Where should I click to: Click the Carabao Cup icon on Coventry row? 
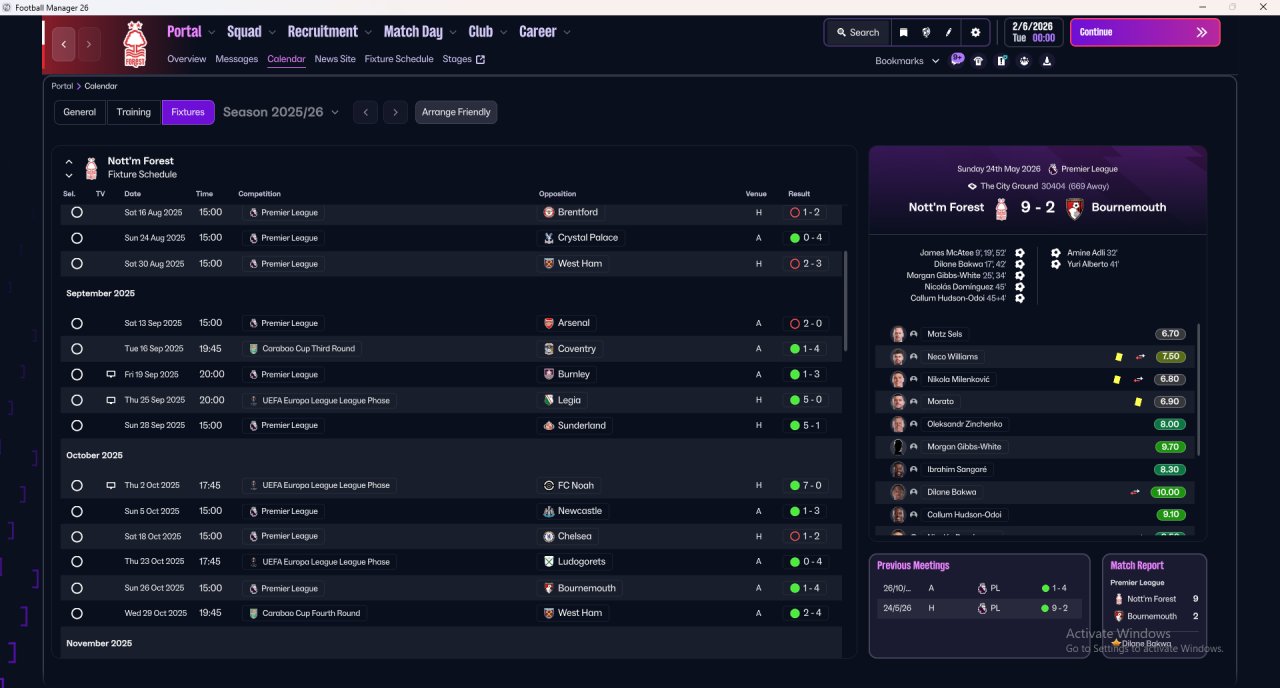[x=254, y=349]
